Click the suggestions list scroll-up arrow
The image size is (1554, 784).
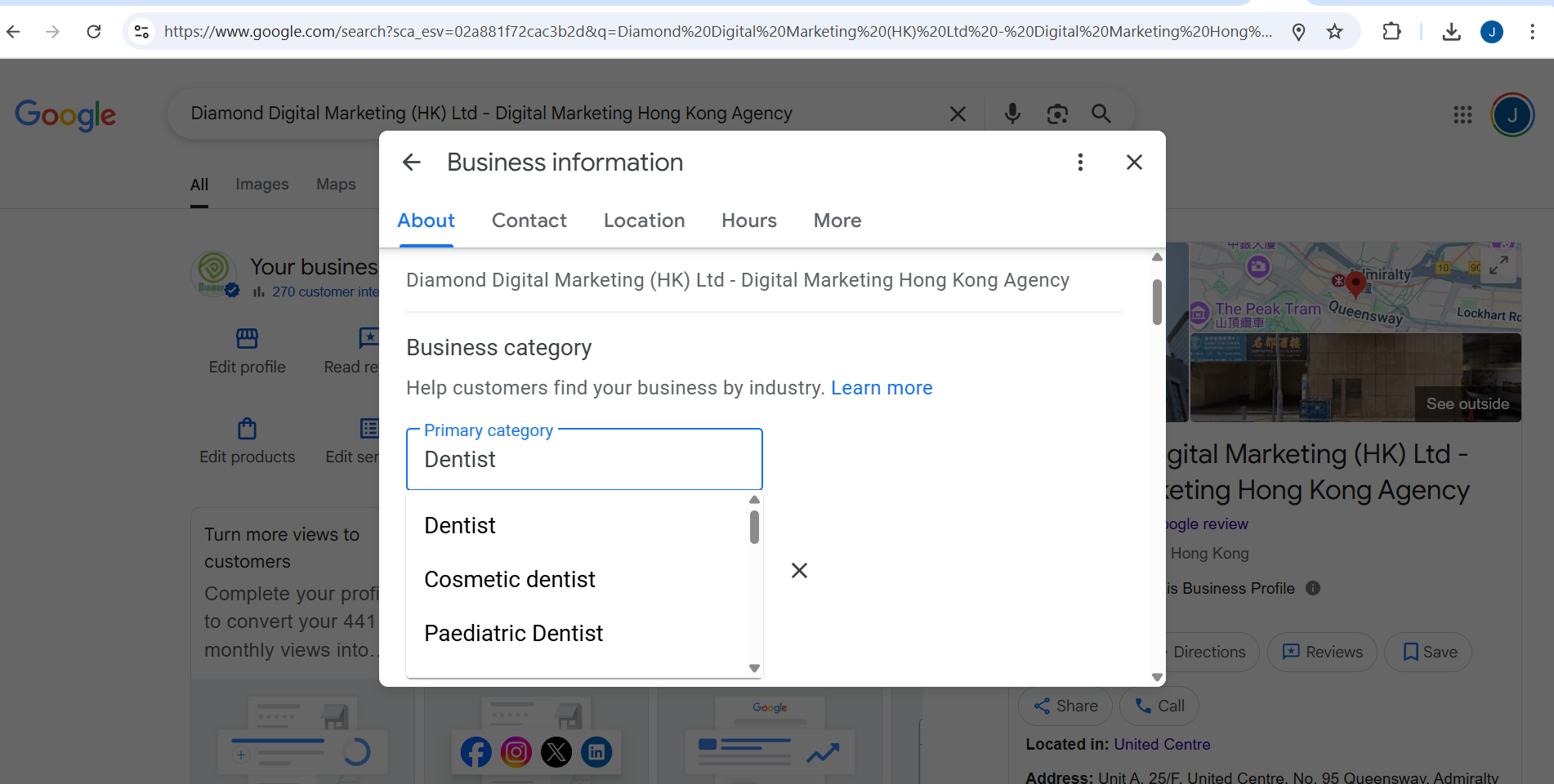point(754,500)
